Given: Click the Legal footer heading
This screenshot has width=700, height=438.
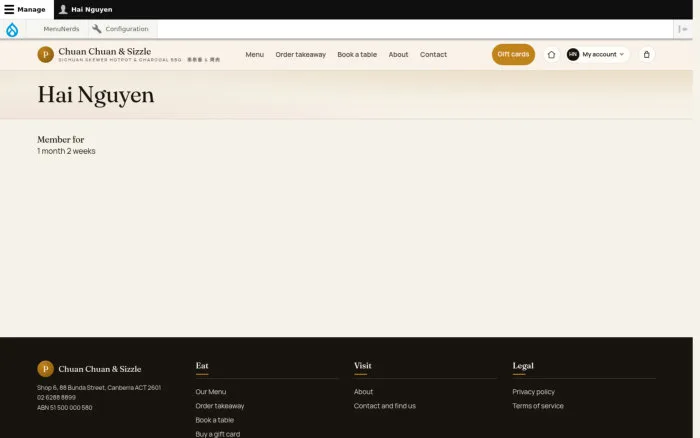Looking at the screenshot, I should [x=523, y=366].
